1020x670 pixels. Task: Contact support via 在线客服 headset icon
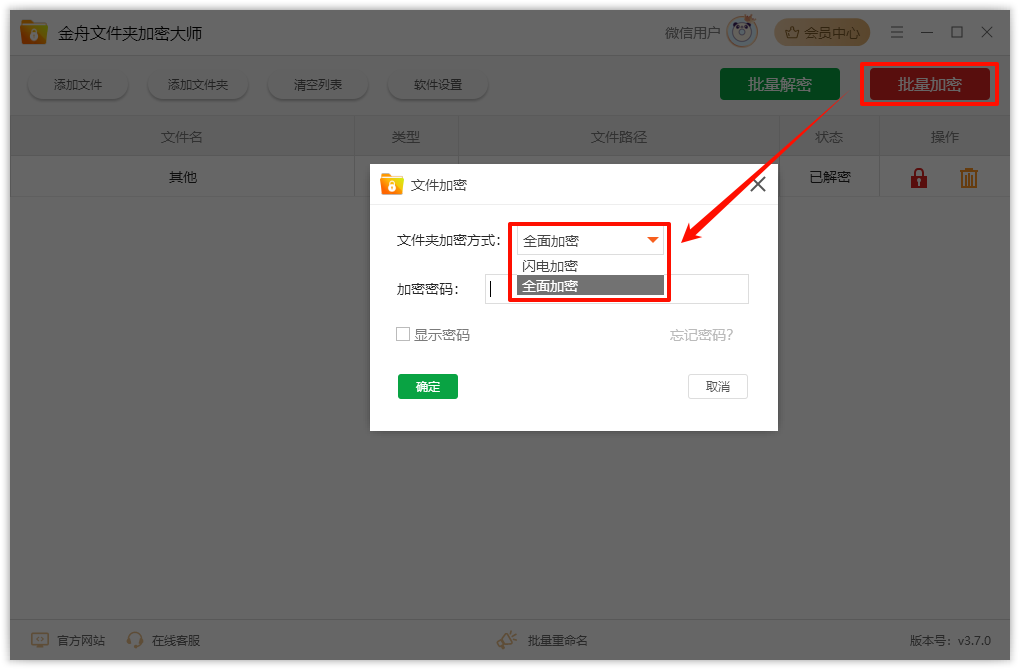135,640
